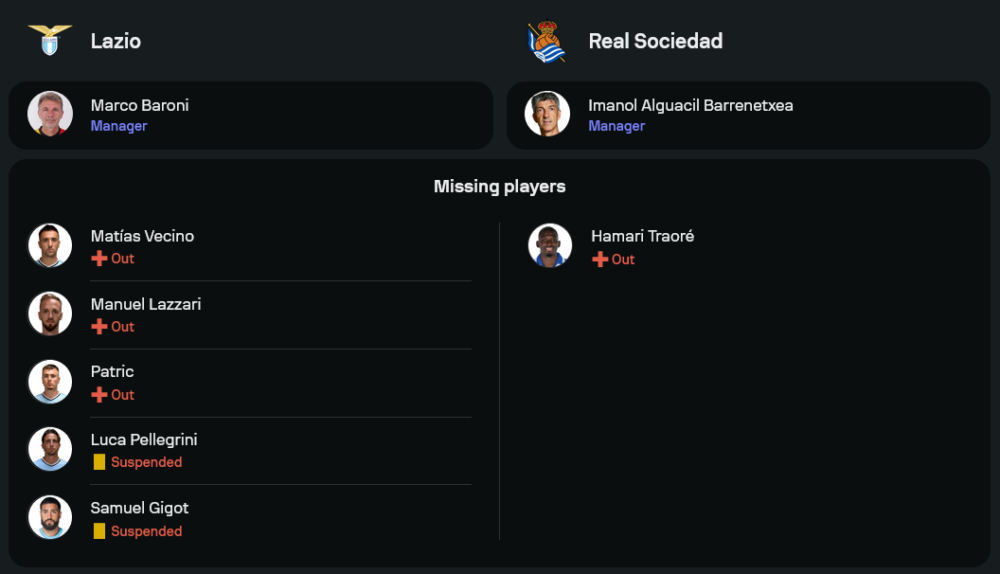Click the Lazio club crest icon
The width and height of the screenshot is (1000, 574).
click(49, 41)
